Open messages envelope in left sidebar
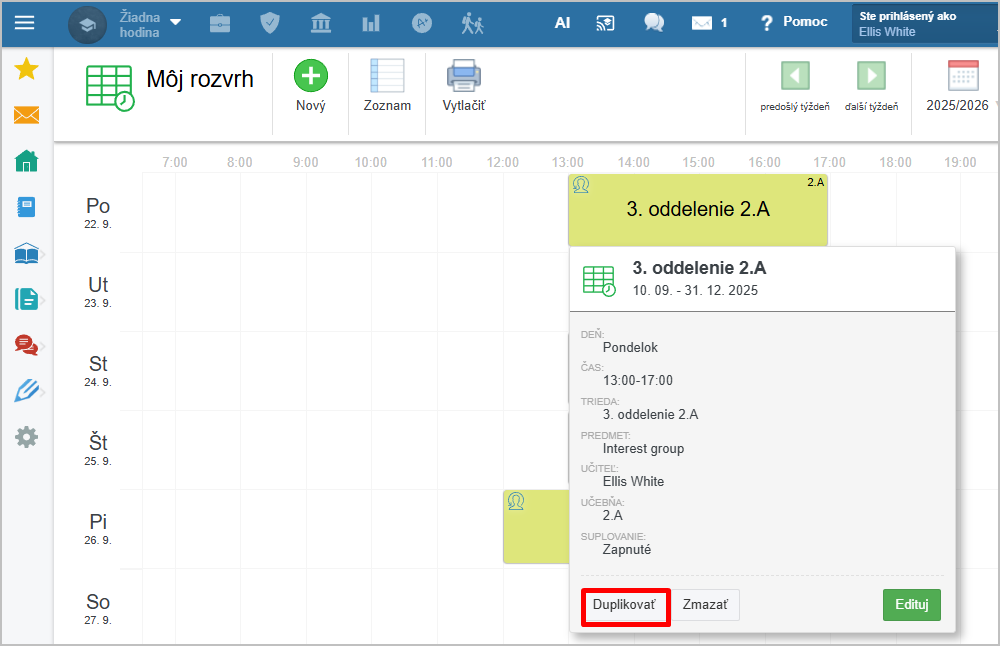1000x646 pixels. pos(26,115)
